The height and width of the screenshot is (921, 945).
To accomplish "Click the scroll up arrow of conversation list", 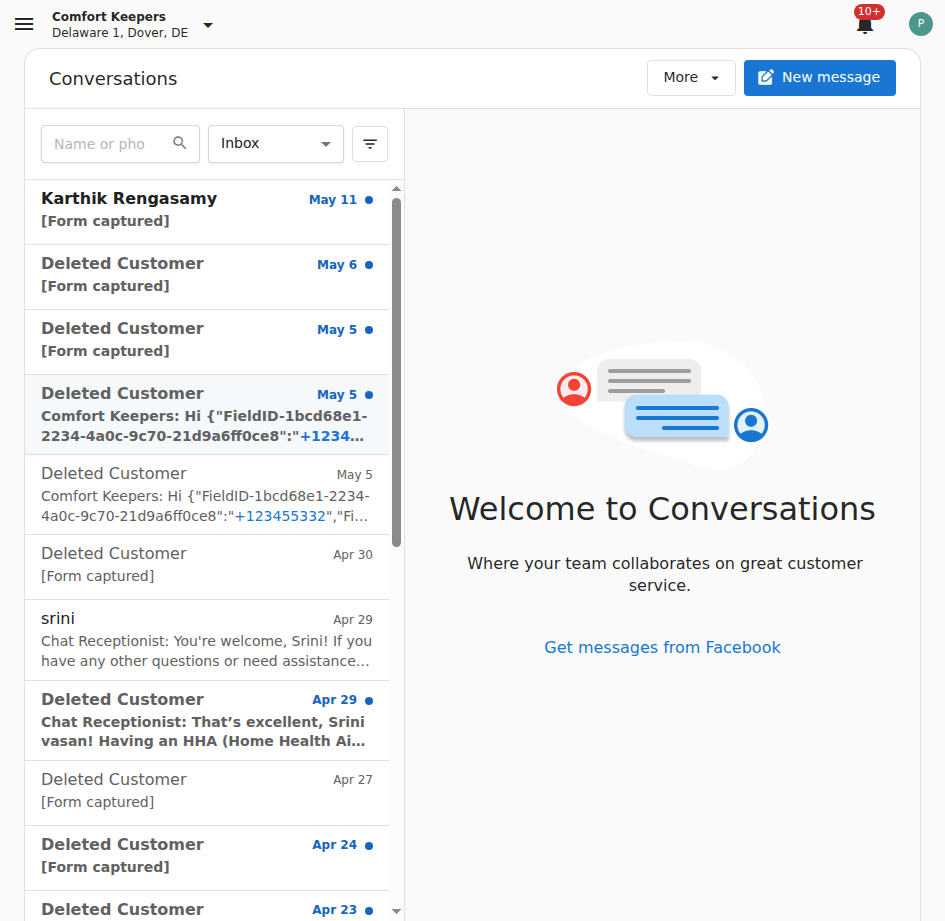I will click(x=396, y=189).
